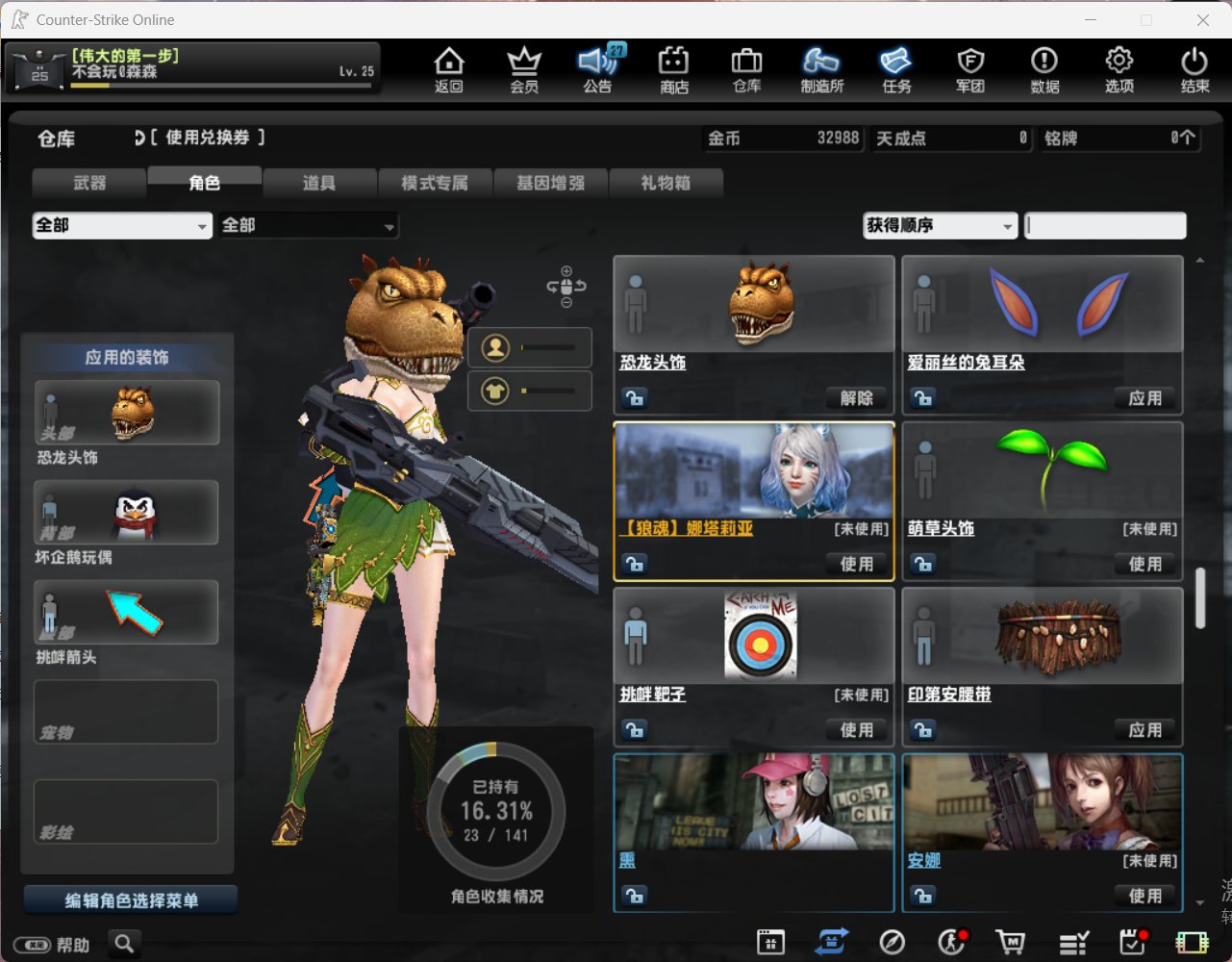Click 解除 button on 恐龙头饰

click(856, 398)
